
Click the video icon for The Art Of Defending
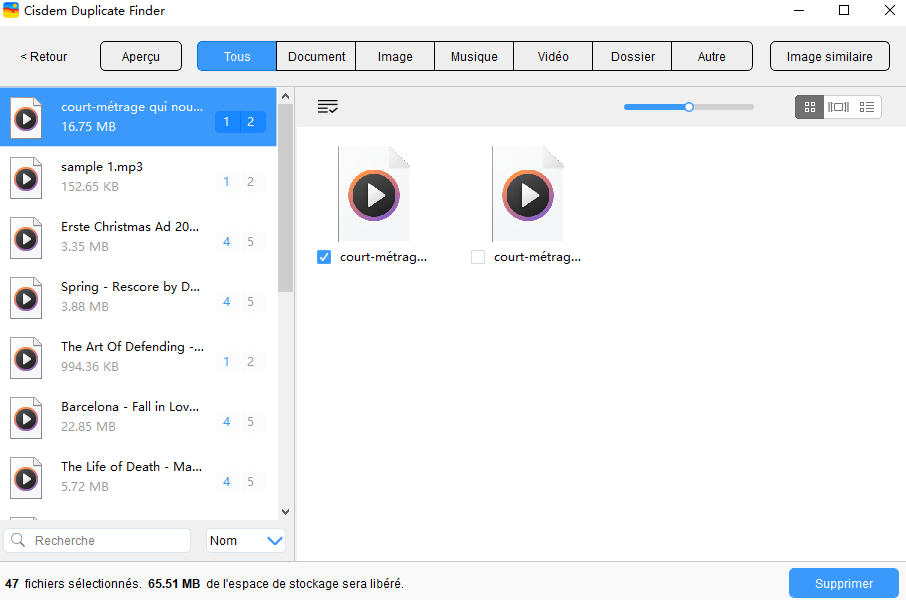pyautogui.click(x=26, y=359)
